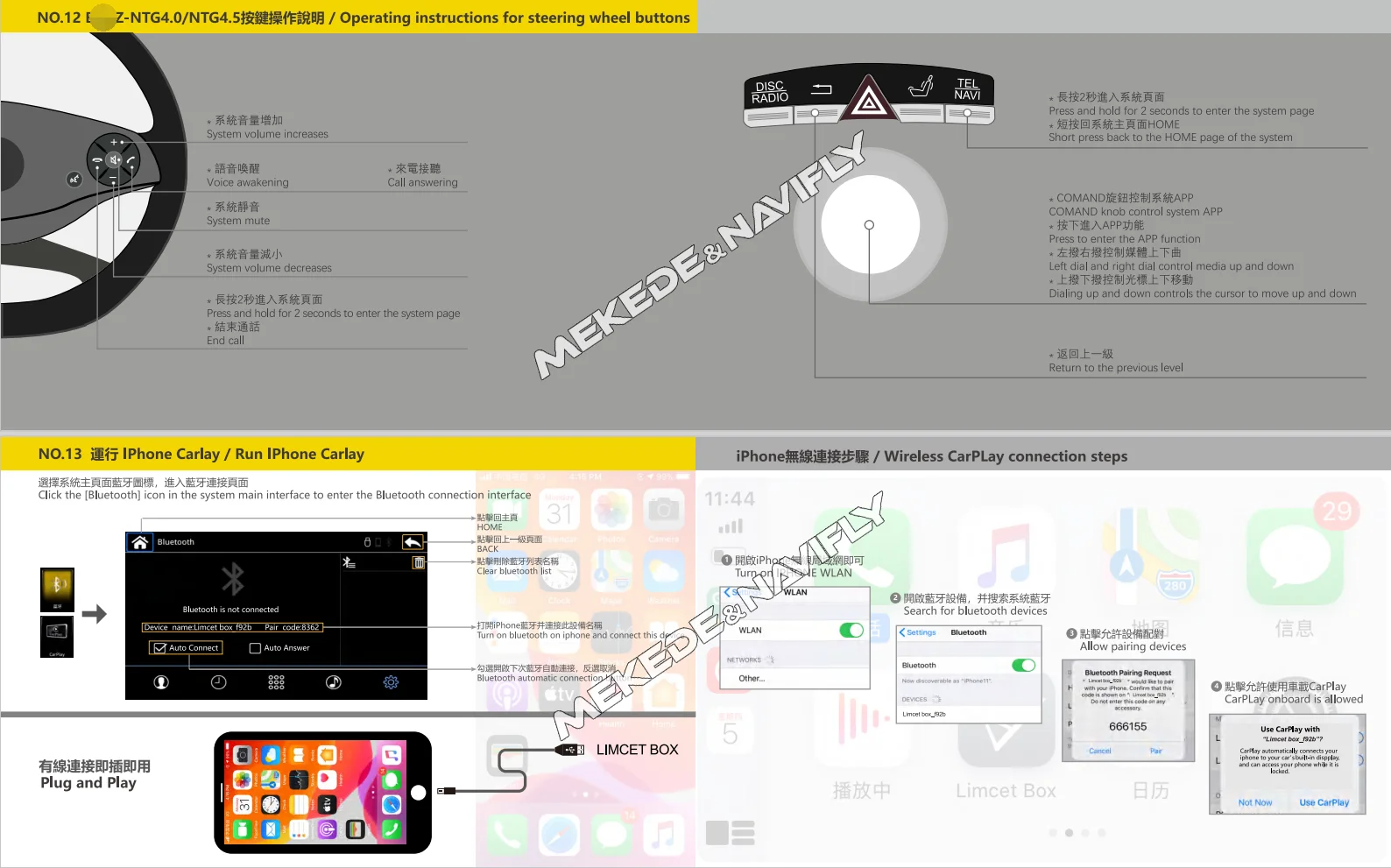
Task: Open the call history clock icon
Action: point(219,682)
